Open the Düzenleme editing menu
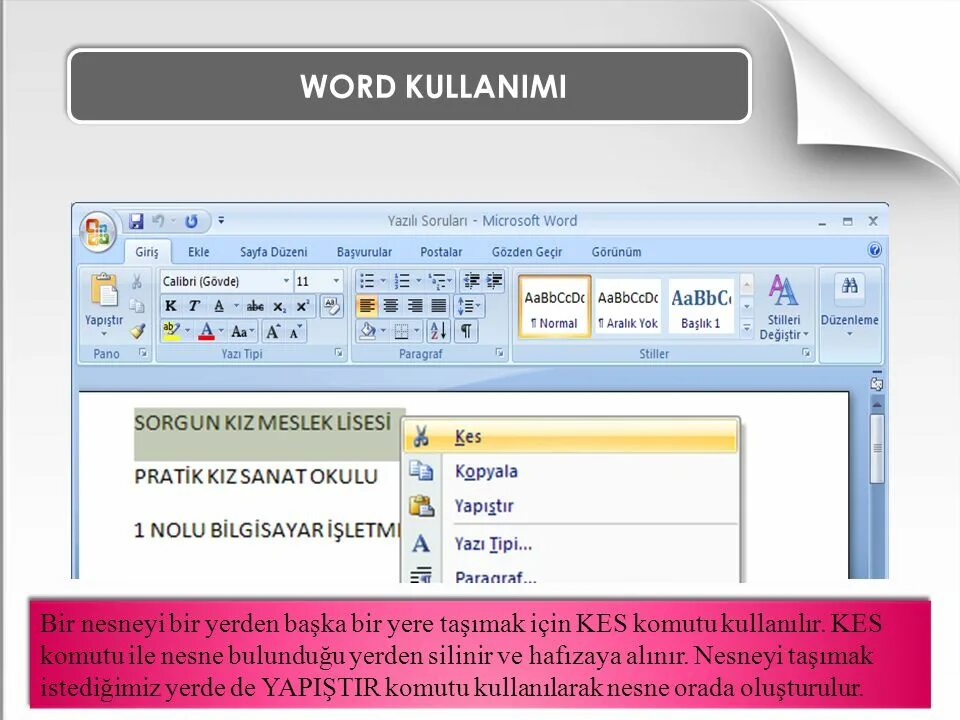Viewport: 960px width, 720px height. click(850, 306)
